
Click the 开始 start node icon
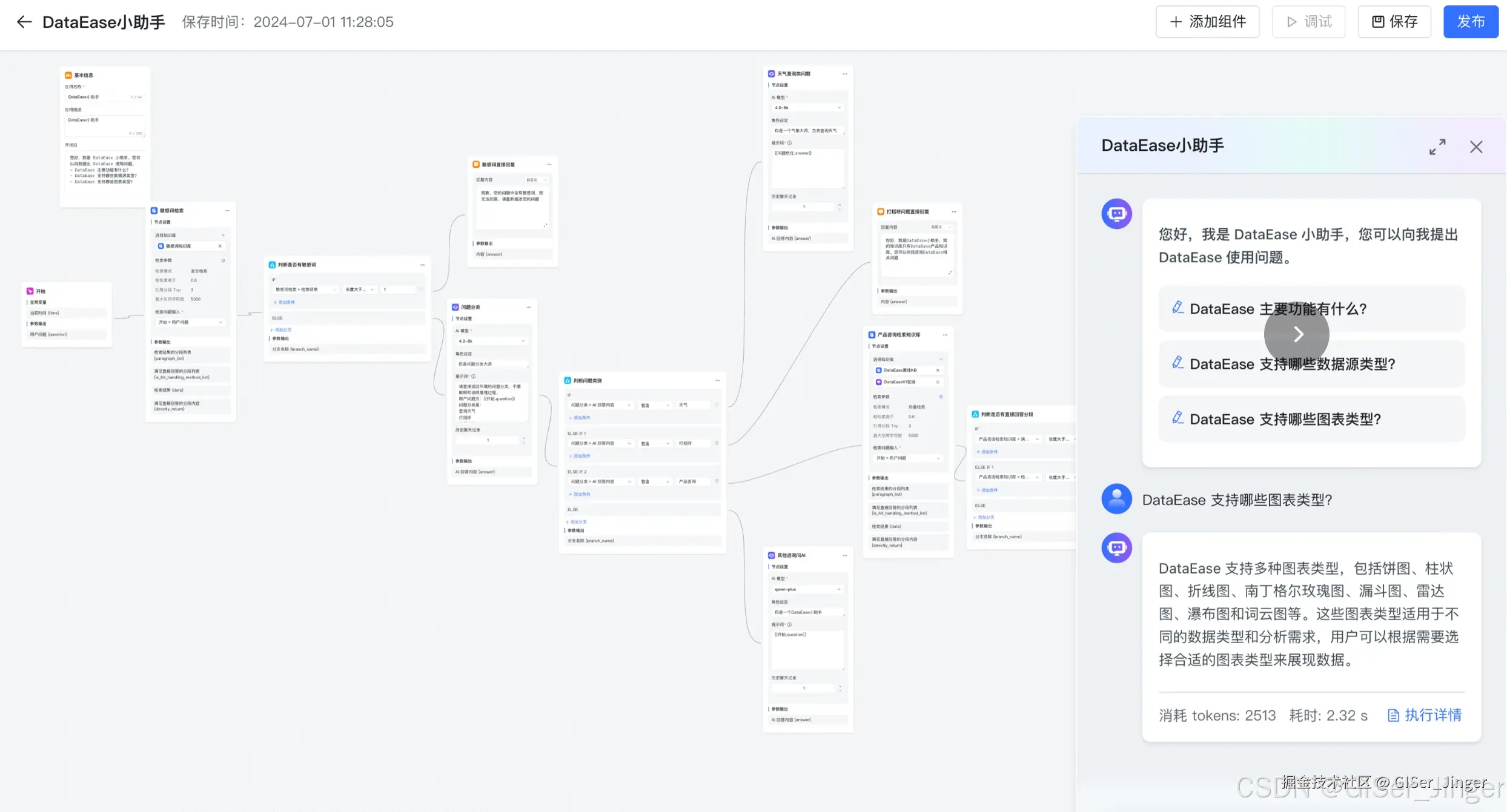coord(30,291)
